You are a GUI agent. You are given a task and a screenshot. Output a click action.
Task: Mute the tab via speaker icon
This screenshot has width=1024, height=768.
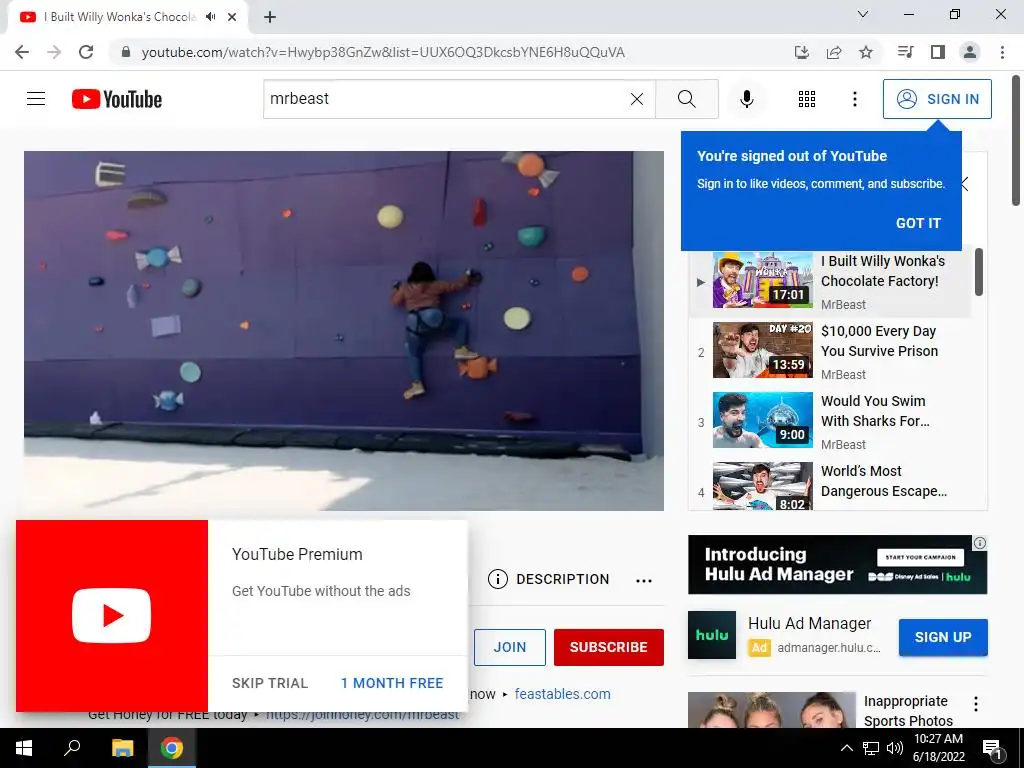pyautogui.click(x=210, y=17)
